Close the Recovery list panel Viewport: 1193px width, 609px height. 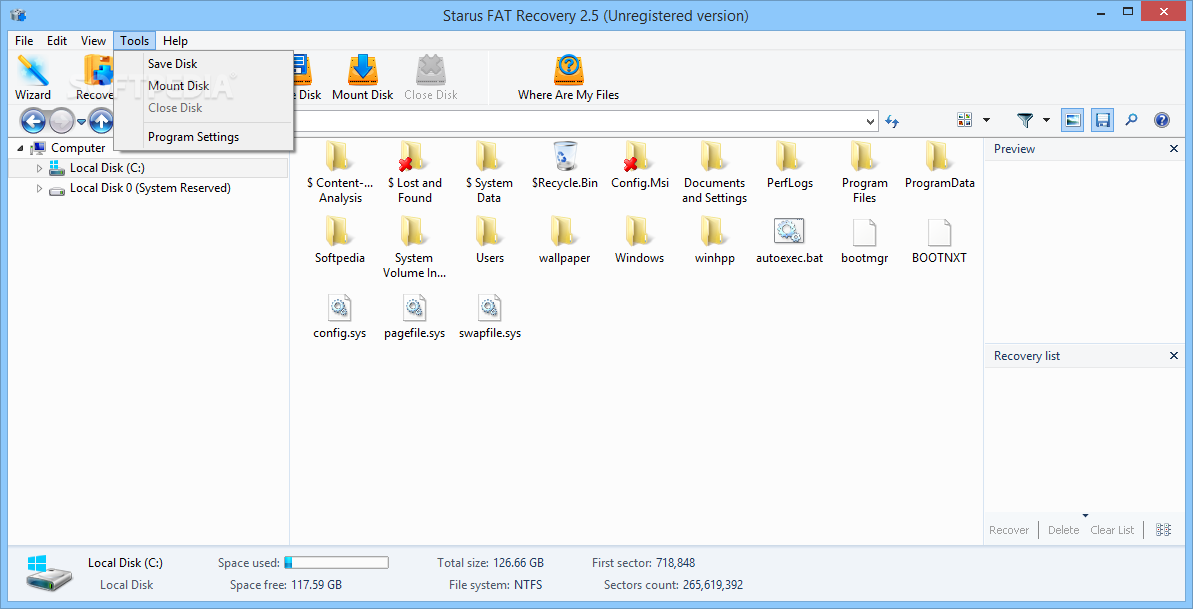tap(1173, 356)
